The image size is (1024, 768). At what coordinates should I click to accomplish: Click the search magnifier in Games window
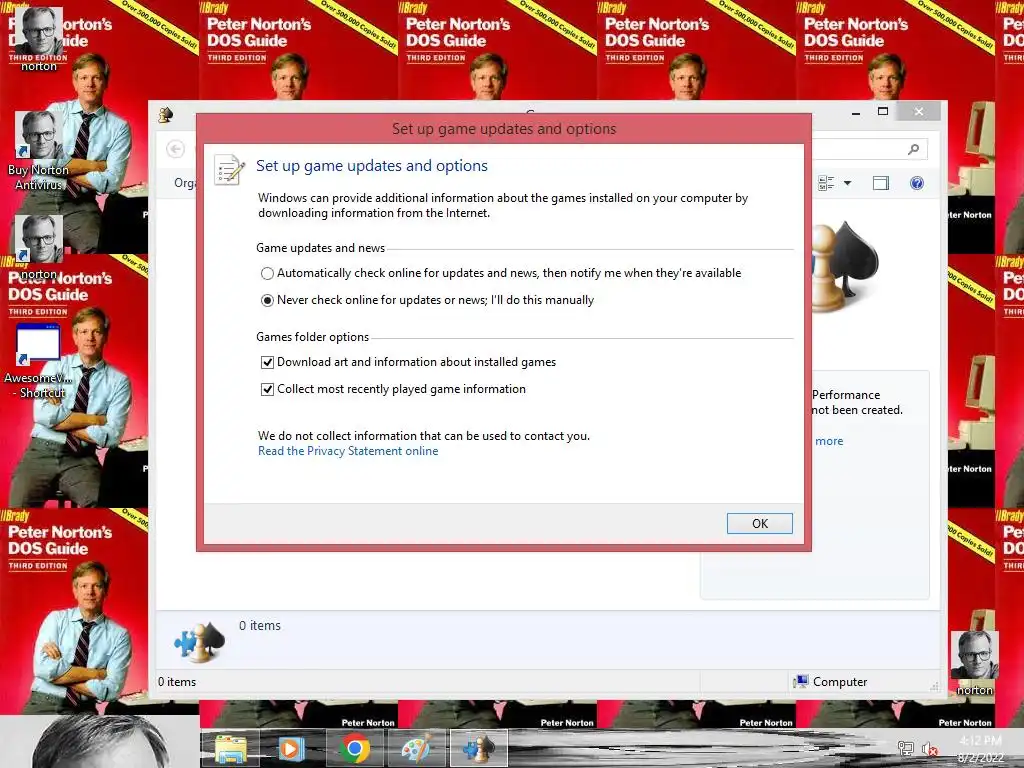(914, 150)
